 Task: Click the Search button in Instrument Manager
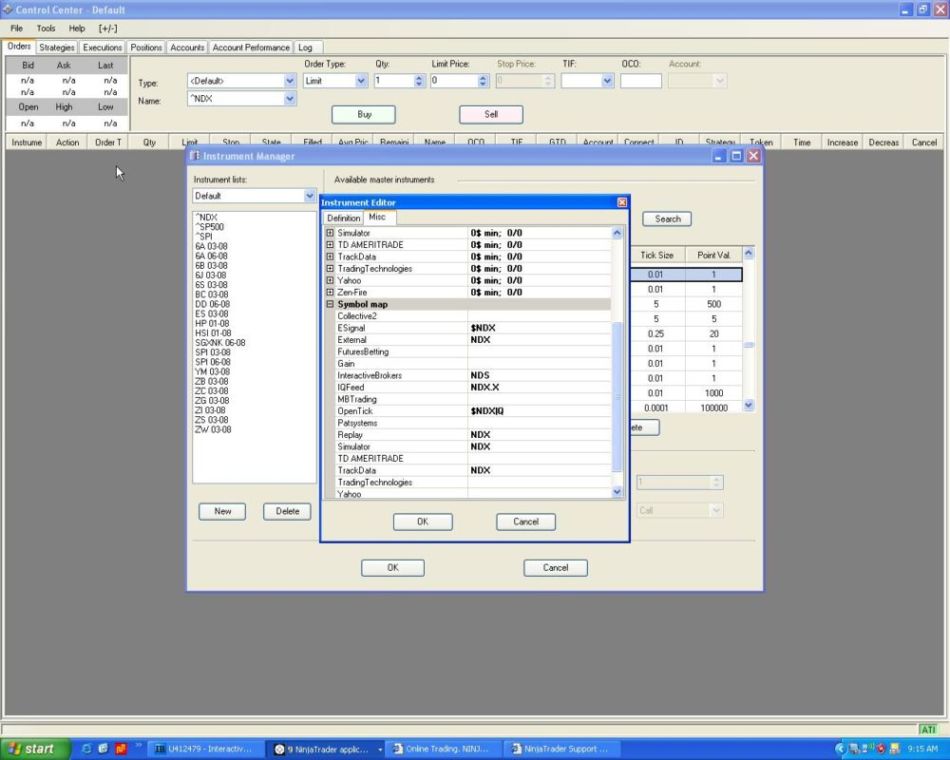(667, 219)
